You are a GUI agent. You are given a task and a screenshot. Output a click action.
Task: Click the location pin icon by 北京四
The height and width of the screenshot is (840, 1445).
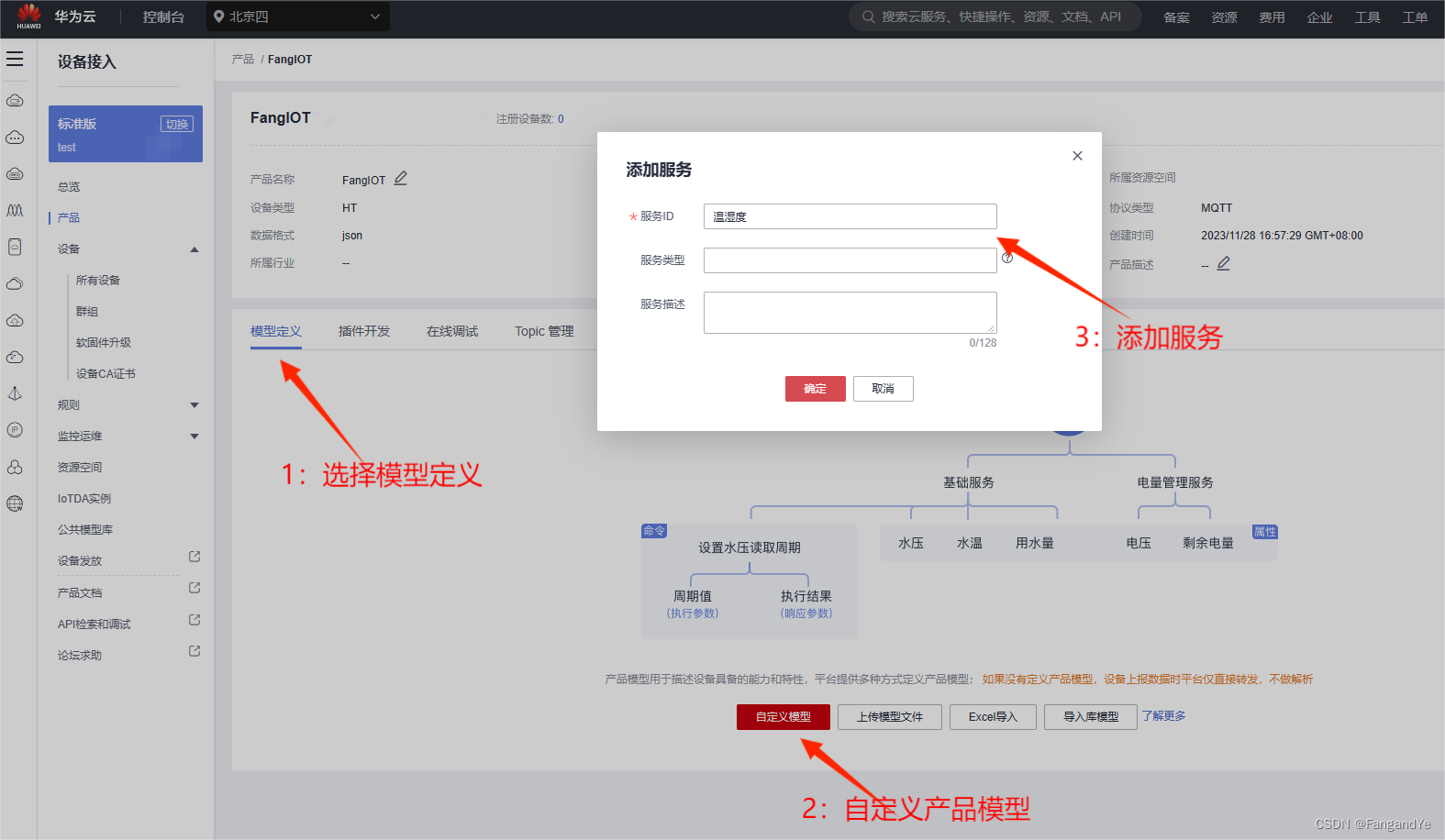point(218,17)
